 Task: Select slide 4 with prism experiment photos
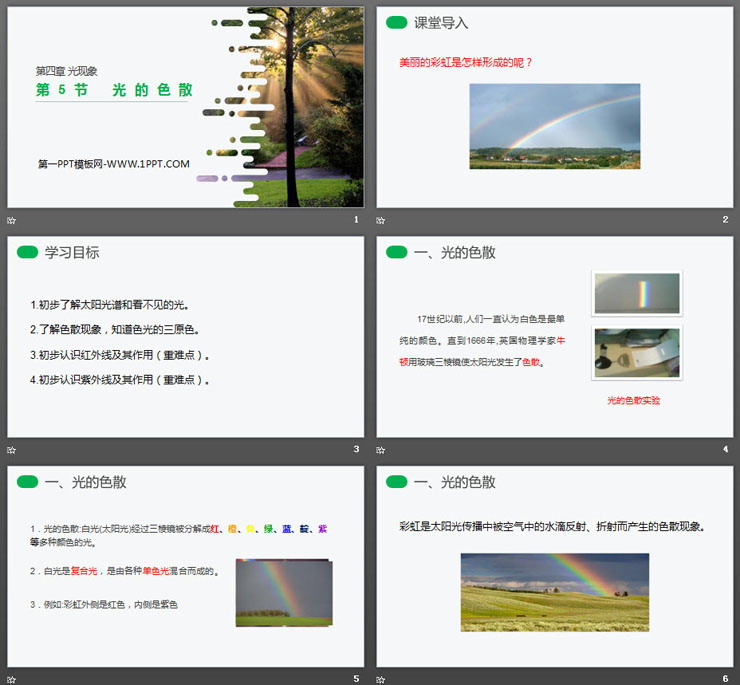[x=555, y=337]
